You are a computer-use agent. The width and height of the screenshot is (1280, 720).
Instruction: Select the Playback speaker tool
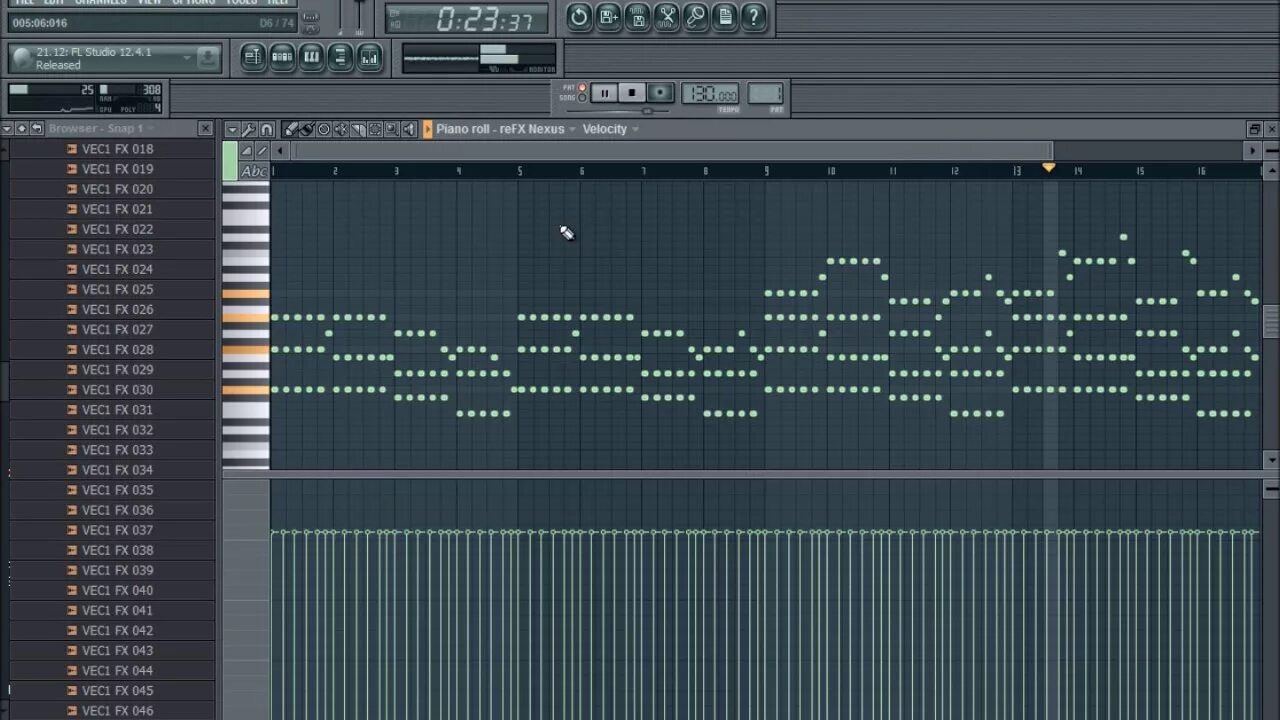409,129
